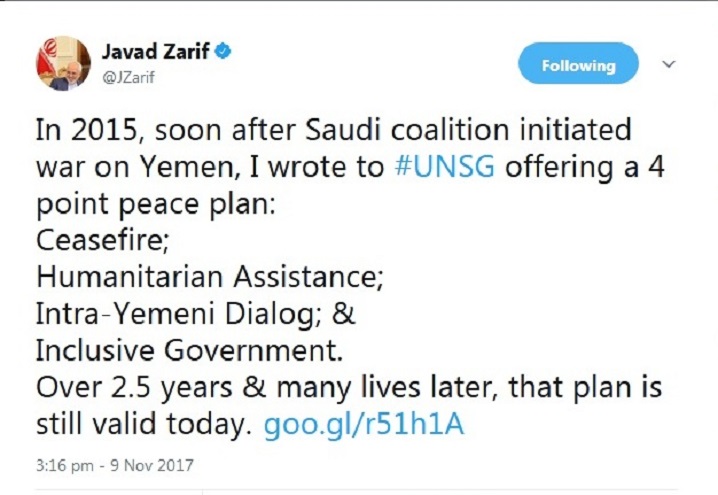Follow the goo.gl/r51h1A short link

364,425
